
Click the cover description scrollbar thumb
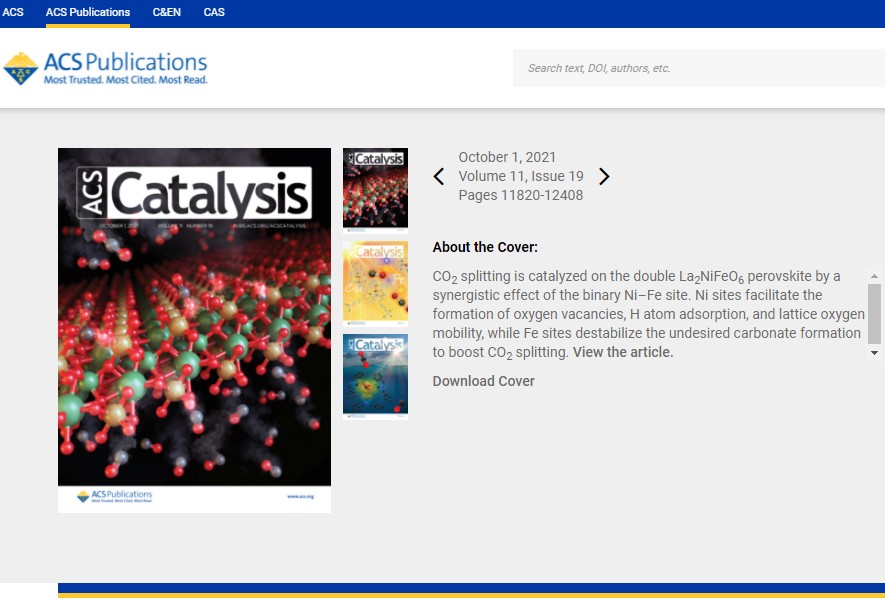pyautogui.click(x=874, y=314)
